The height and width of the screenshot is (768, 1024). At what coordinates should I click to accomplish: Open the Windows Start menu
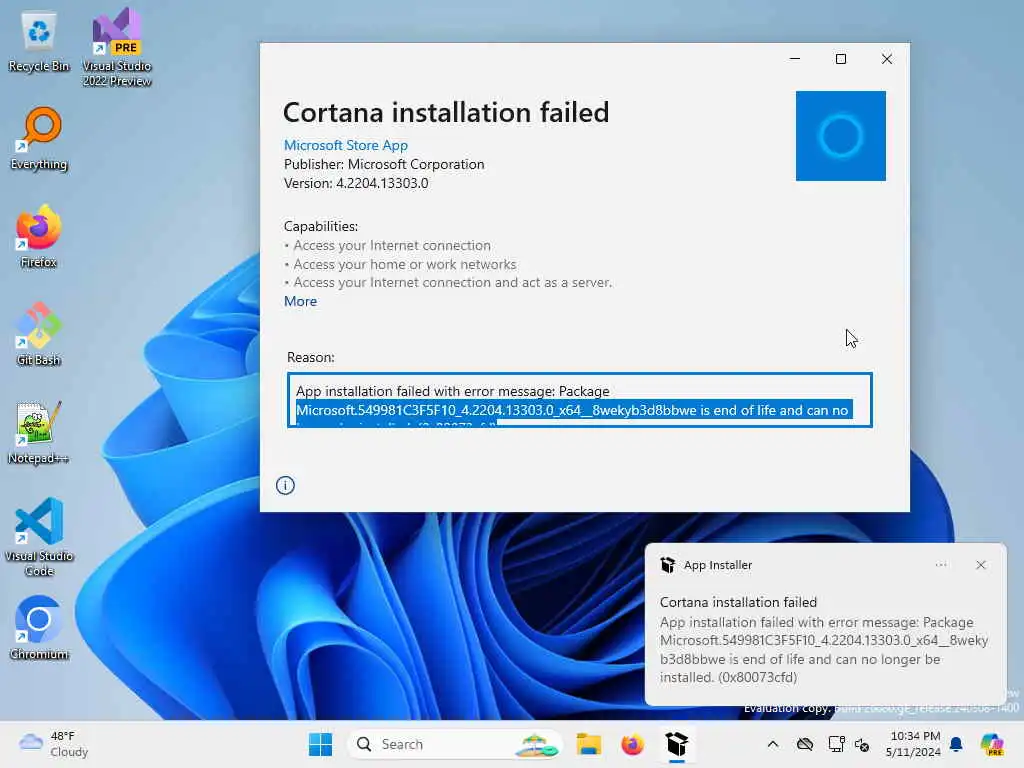tap(320, 744)
